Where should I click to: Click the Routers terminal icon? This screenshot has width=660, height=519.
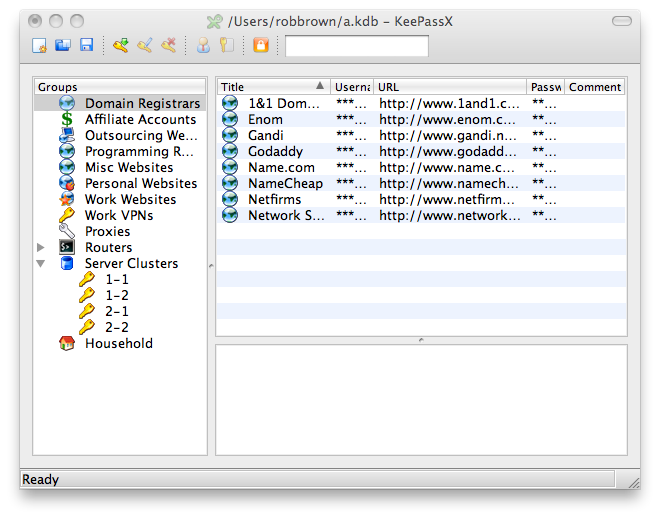(x=67, y=247)
